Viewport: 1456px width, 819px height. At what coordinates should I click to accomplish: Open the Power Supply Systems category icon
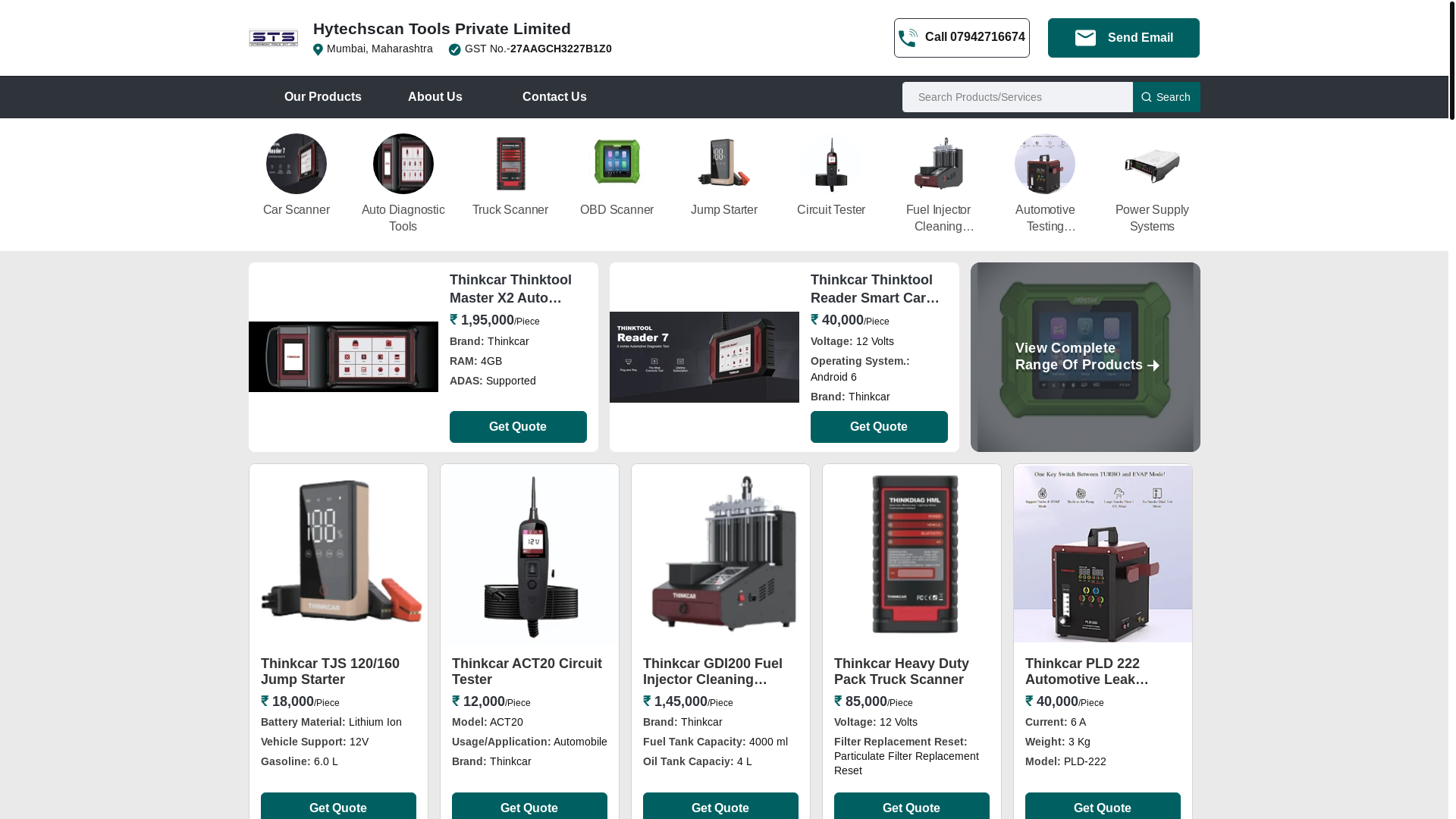pos(1152,164)
